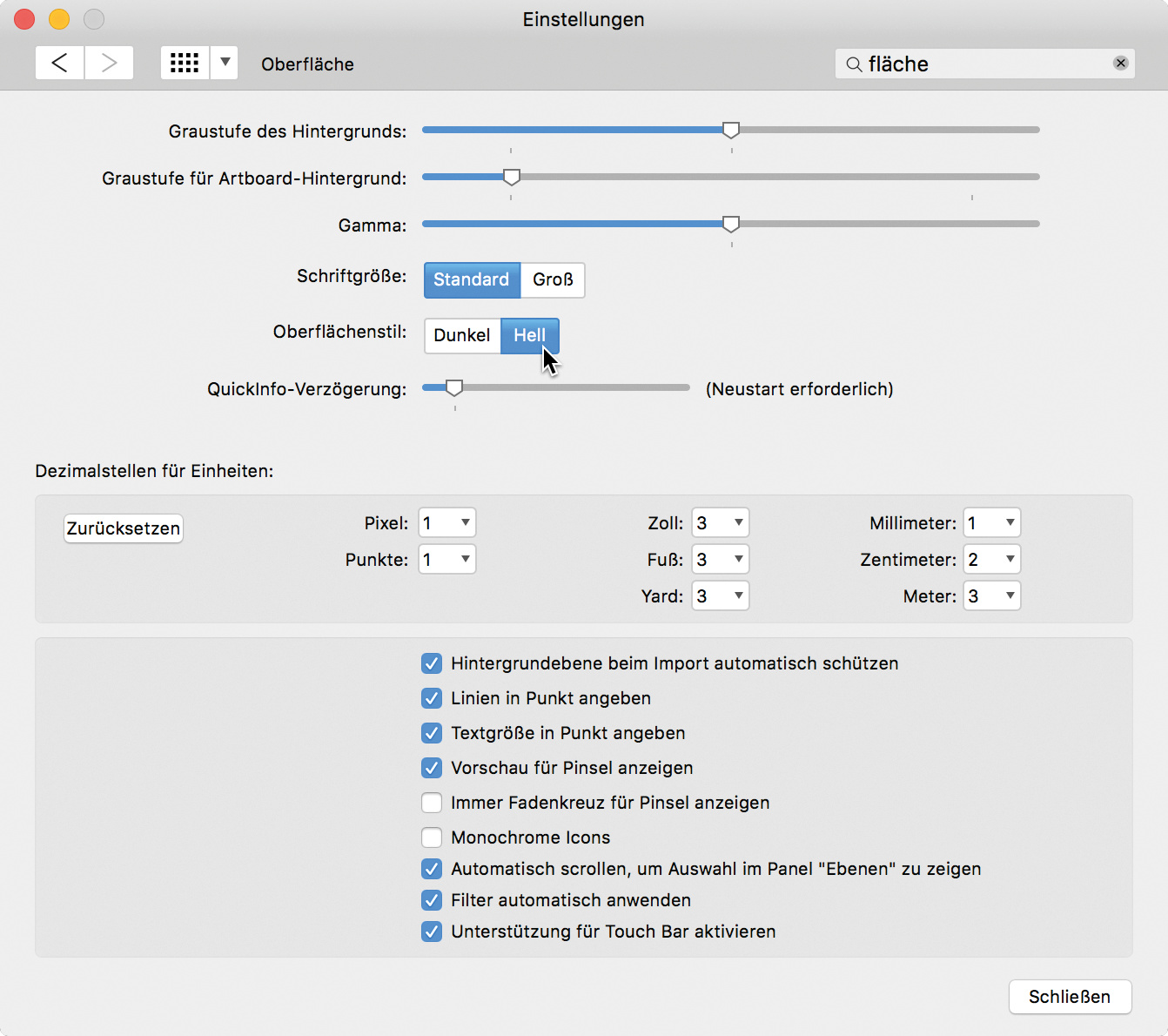Select Standard font size option

(x=472, y=280)
